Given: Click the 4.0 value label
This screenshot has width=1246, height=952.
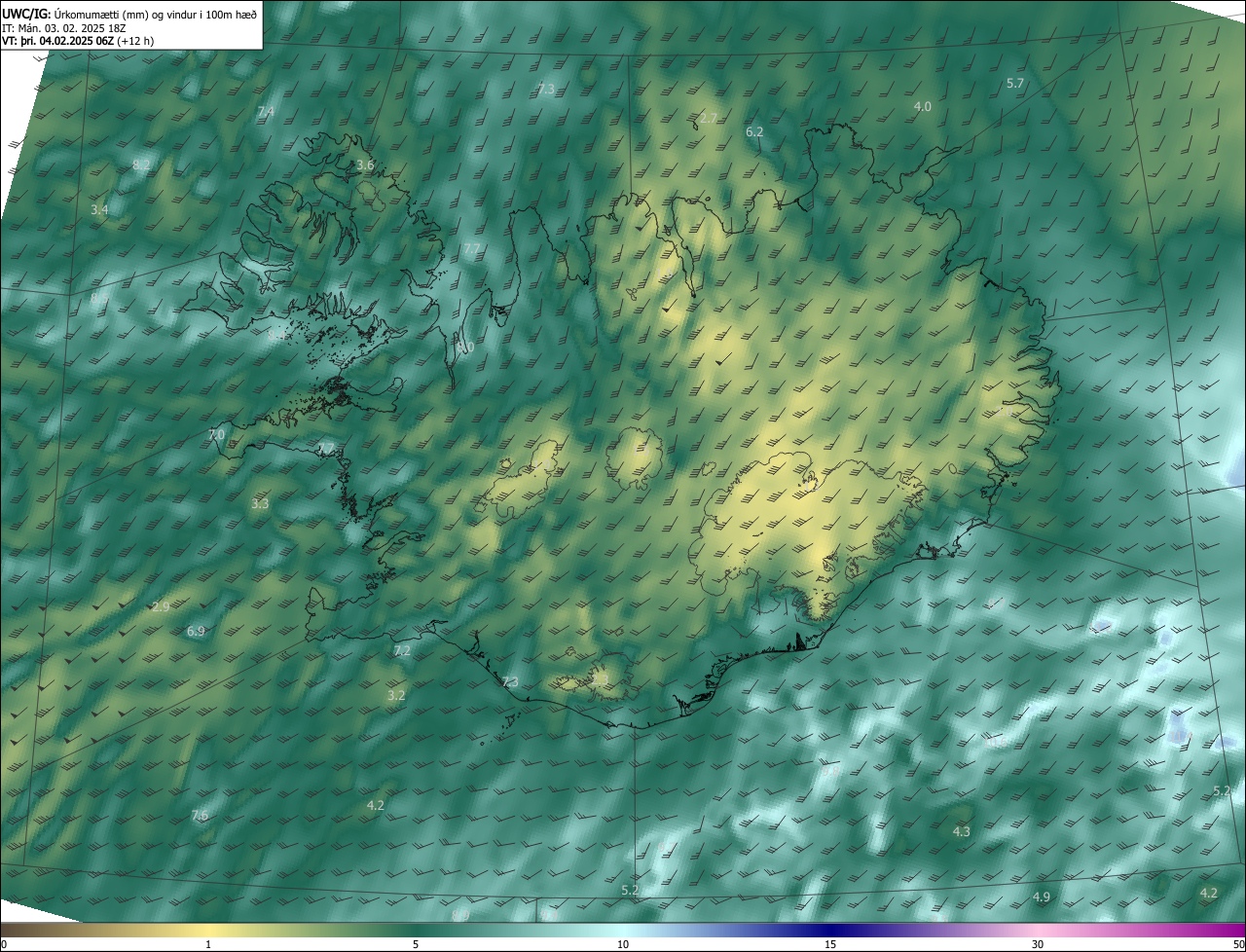Looking at the screenshot, I should coord(922,106).
